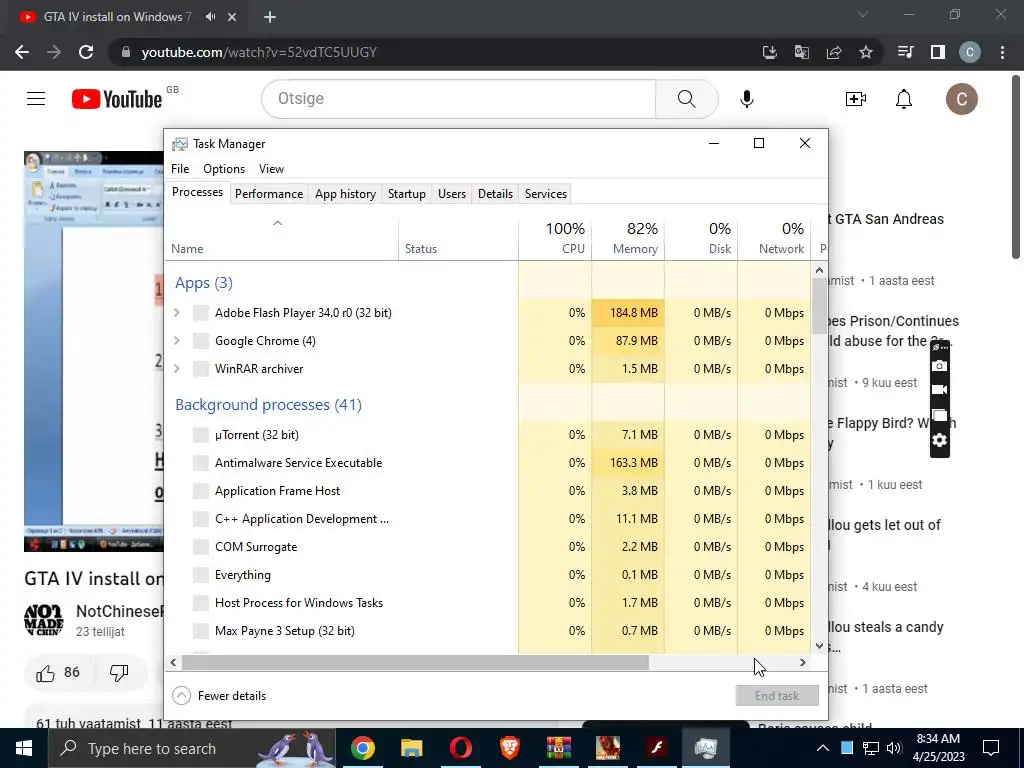This screenshot has height=768, width=1024.
Task: Click the YouTube search input field
Action: pos(458,99)
